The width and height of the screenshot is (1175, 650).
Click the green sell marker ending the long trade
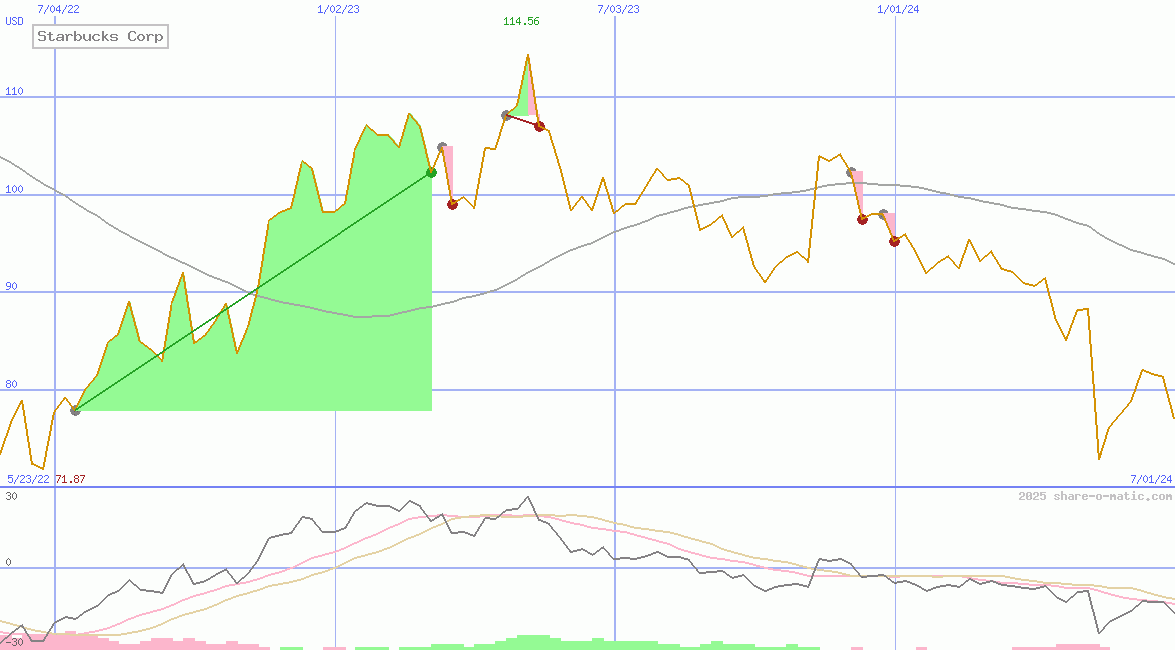[432, 172]
